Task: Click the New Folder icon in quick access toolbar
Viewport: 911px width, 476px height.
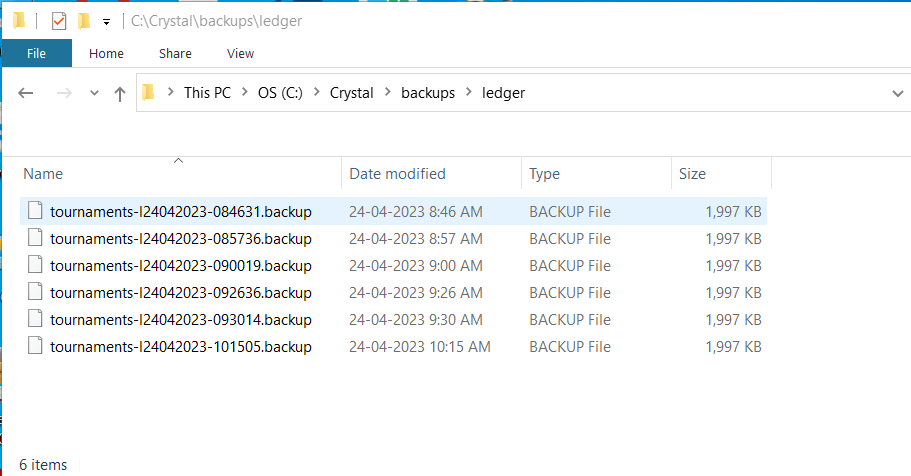Action: [x=84, y=22]
